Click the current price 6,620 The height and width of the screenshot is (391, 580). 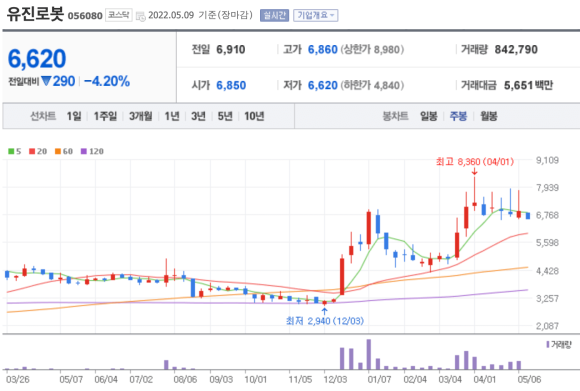pyautogui.click(x=37, y=59)
